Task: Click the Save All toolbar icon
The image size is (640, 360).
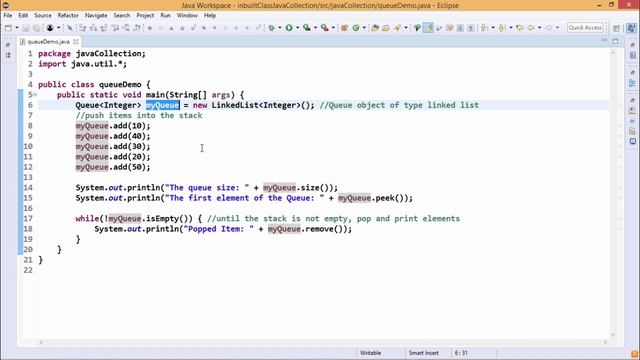Action: pyautogui.click(x=37, y=28)
